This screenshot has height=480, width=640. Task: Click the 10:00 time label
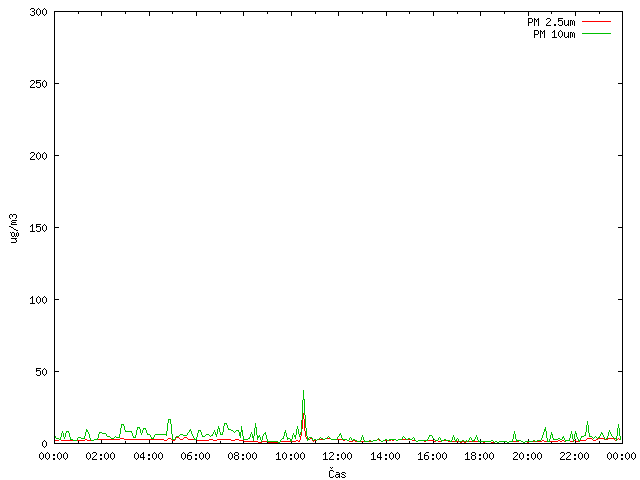tap(290, 456)
